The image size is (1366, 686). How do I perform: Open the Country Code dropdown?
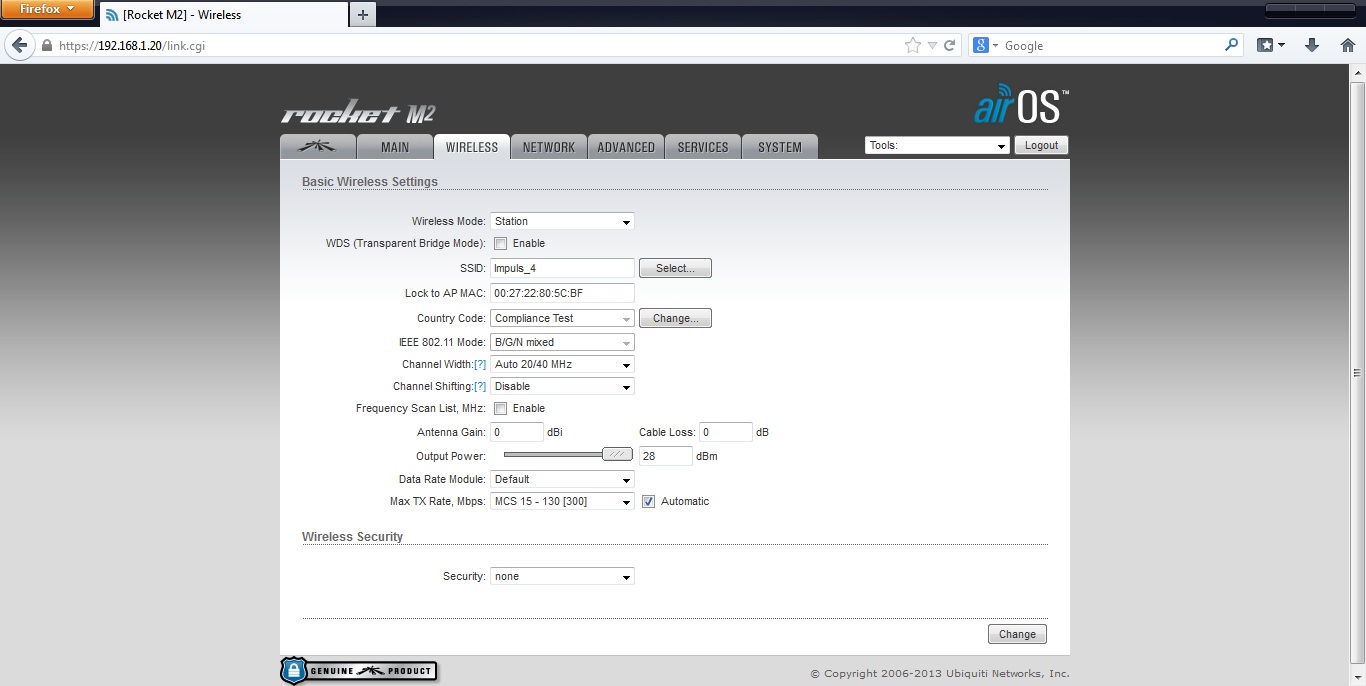click(562, 318)
